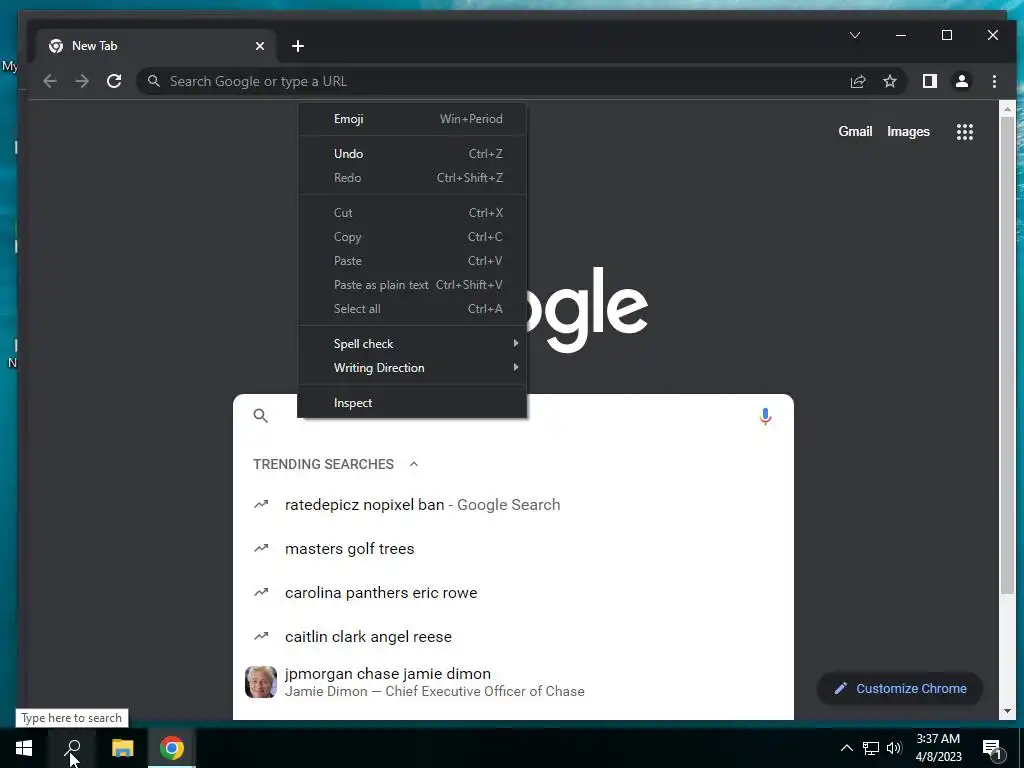Open the taskbar clock and date
This screenshot has height=768, width=1024.
coord(938,748)
